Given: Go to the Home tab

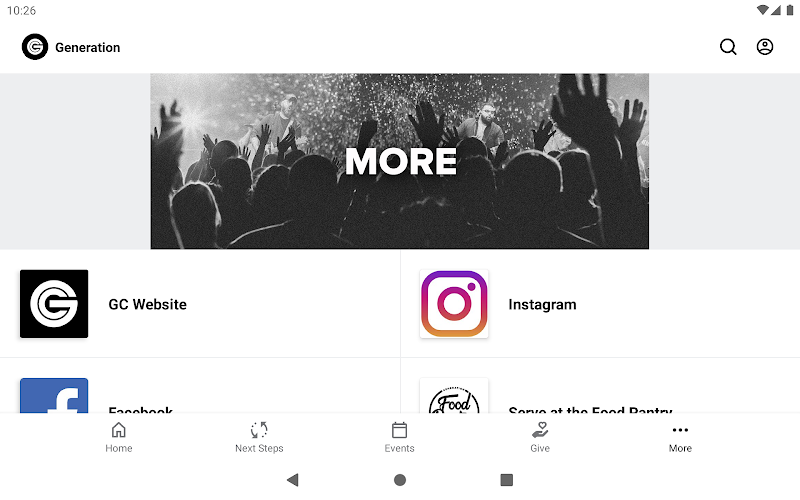Looking at the screenshot, I should (x=119, y=437).
